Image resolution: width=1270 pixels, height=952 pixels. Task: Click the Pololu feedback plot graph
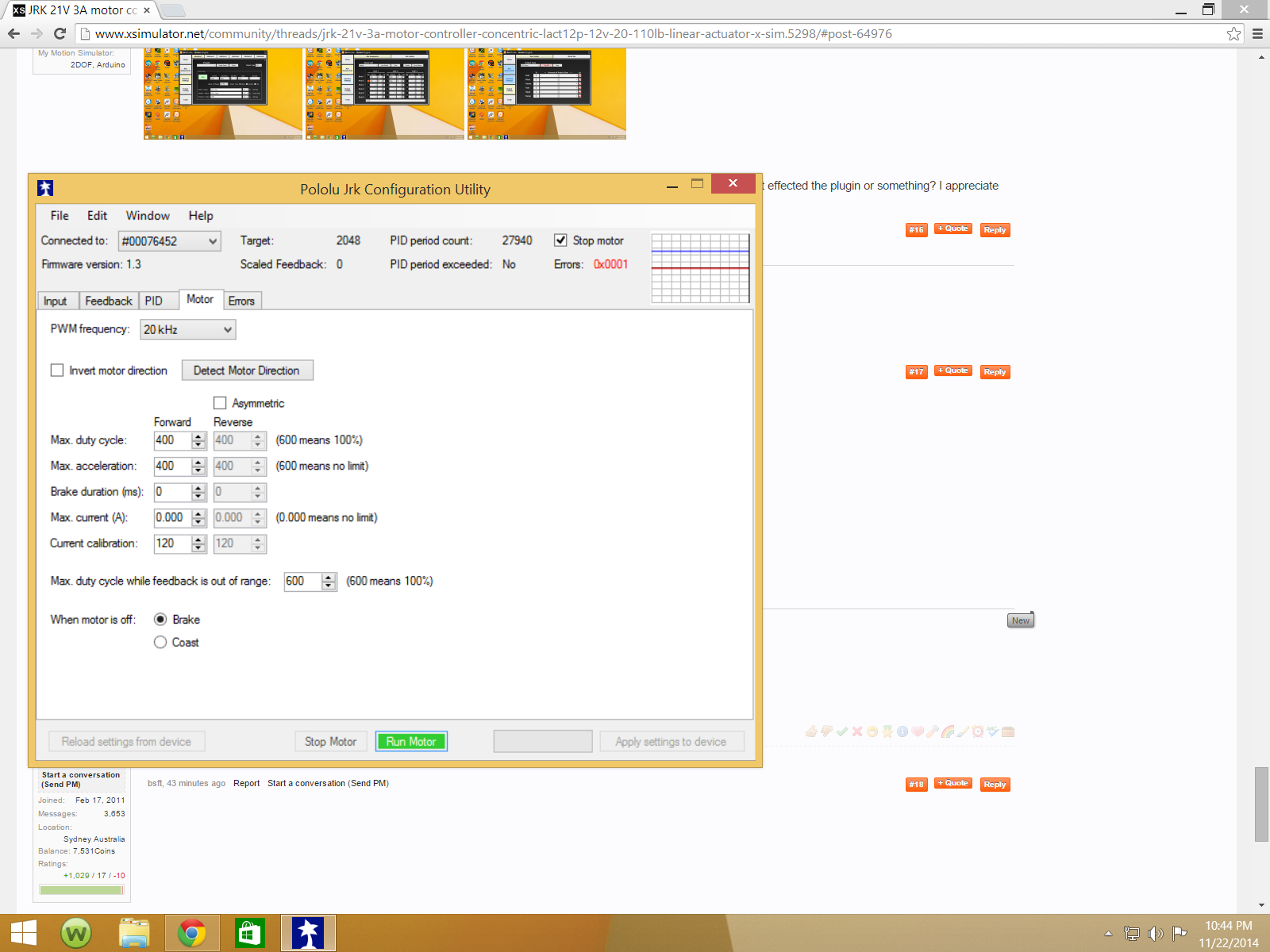(700, 268)
